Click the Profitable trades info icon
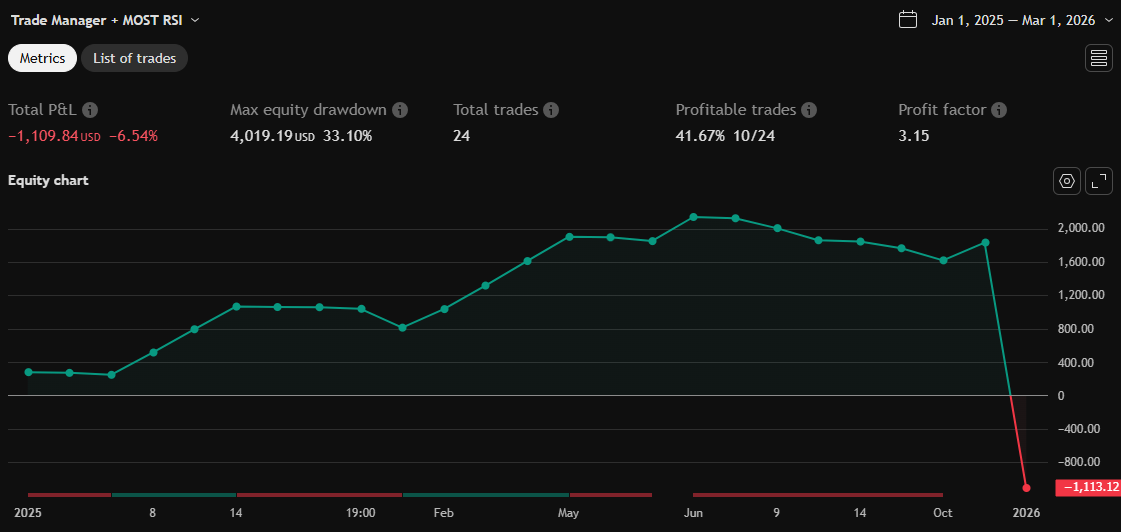This screenshot has width=1121, height=532. [x=809, y=110]
